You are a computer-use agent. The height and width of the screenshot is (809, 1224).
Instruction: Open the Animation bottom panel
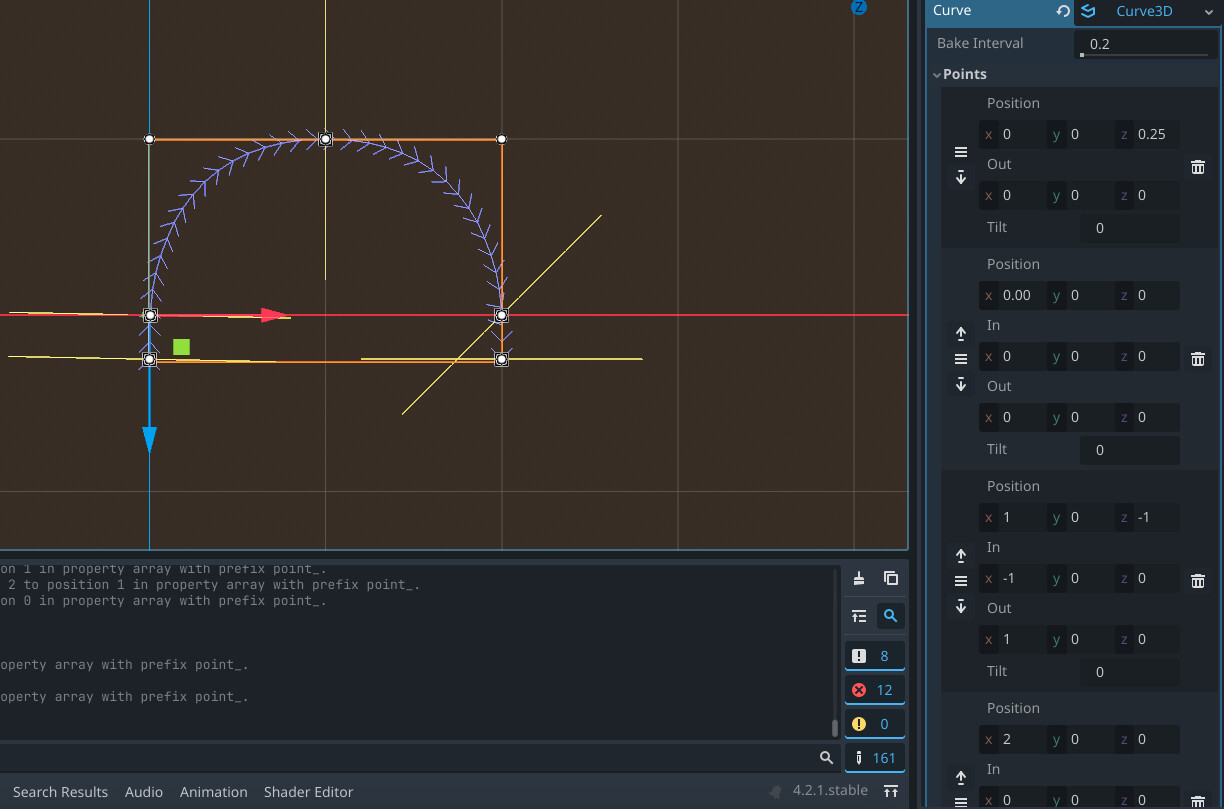click(213, 792)
